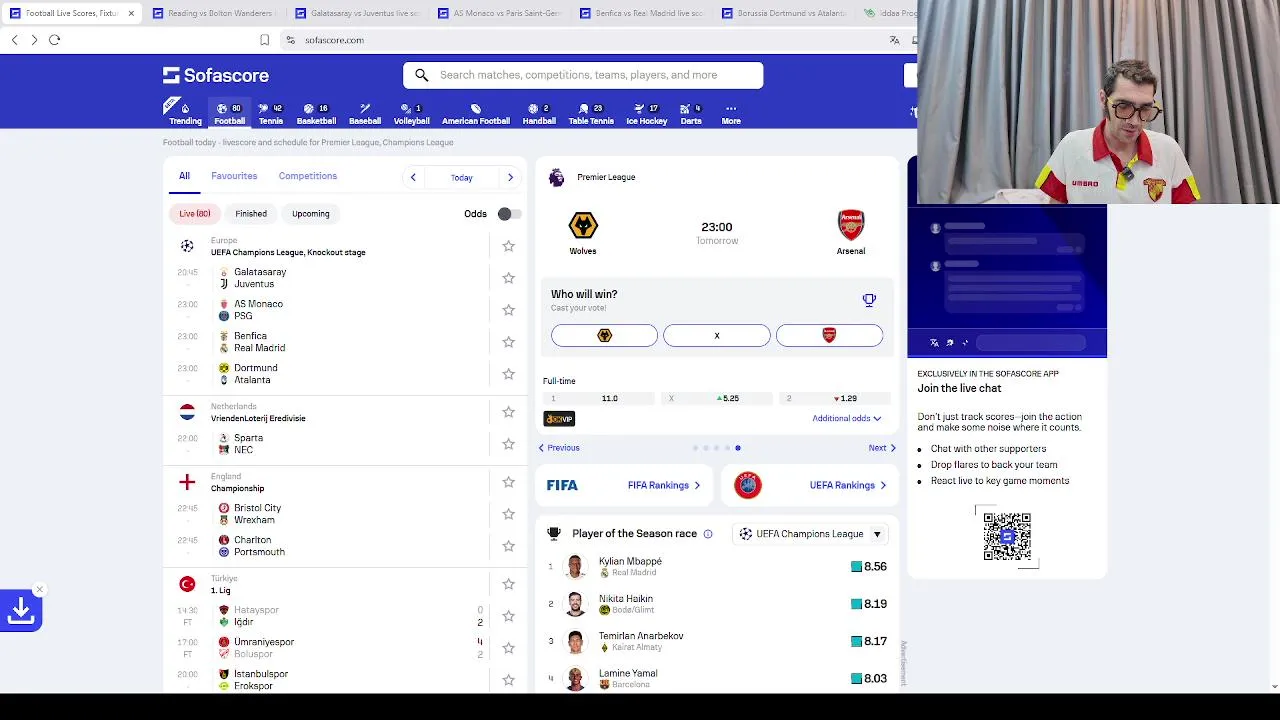Open the More sports menu
The height and width of the screenshot is (720, 1280).
[x=731, y=113]
